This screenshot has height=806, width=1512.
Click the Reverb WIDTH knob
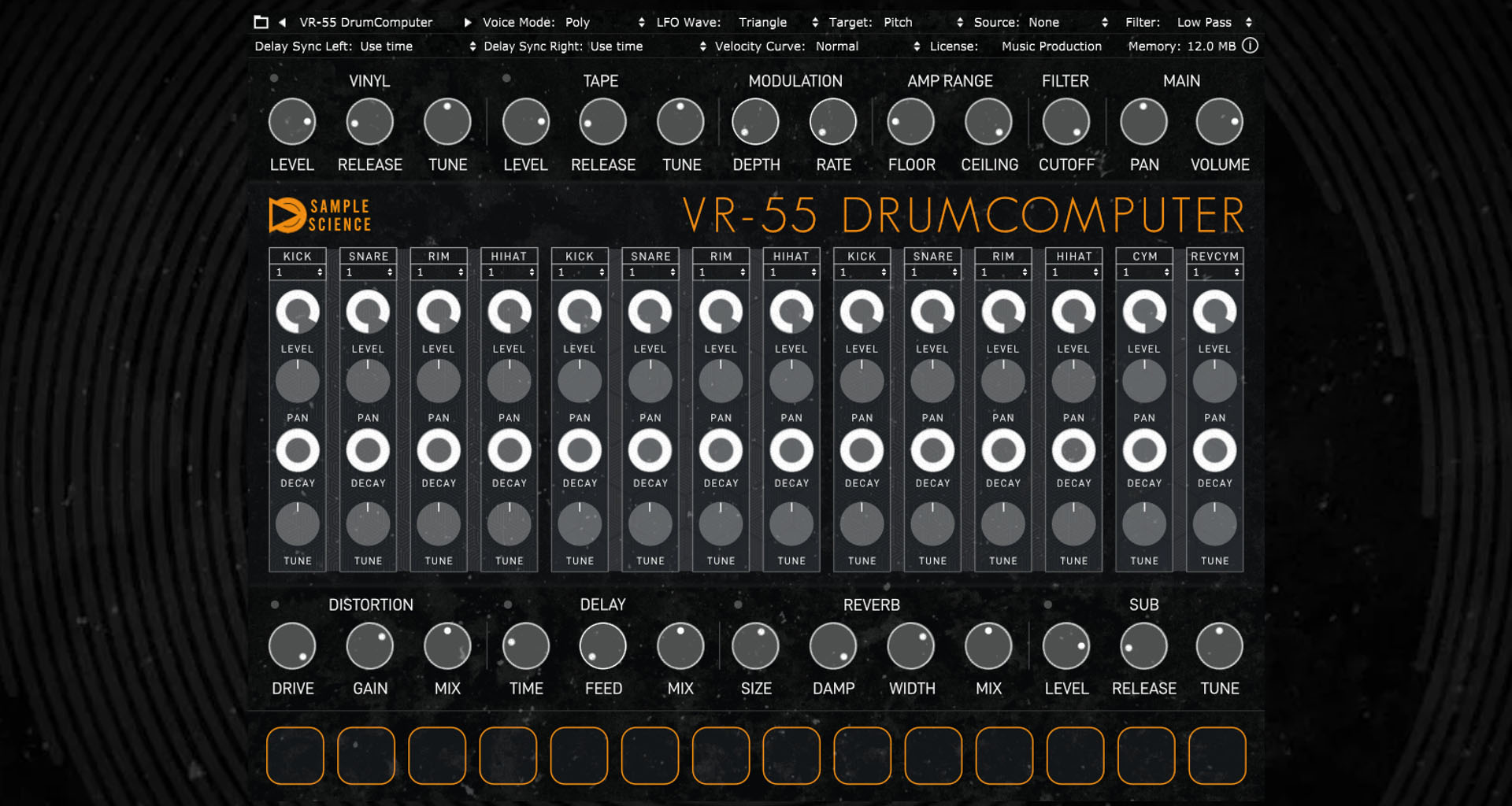pos(910,646)
